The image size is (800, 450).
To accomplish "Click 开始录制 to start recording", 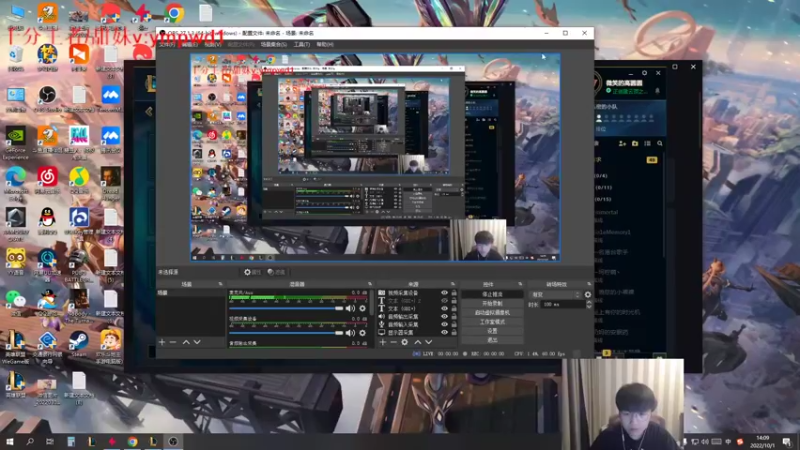I will click(492, 304).
